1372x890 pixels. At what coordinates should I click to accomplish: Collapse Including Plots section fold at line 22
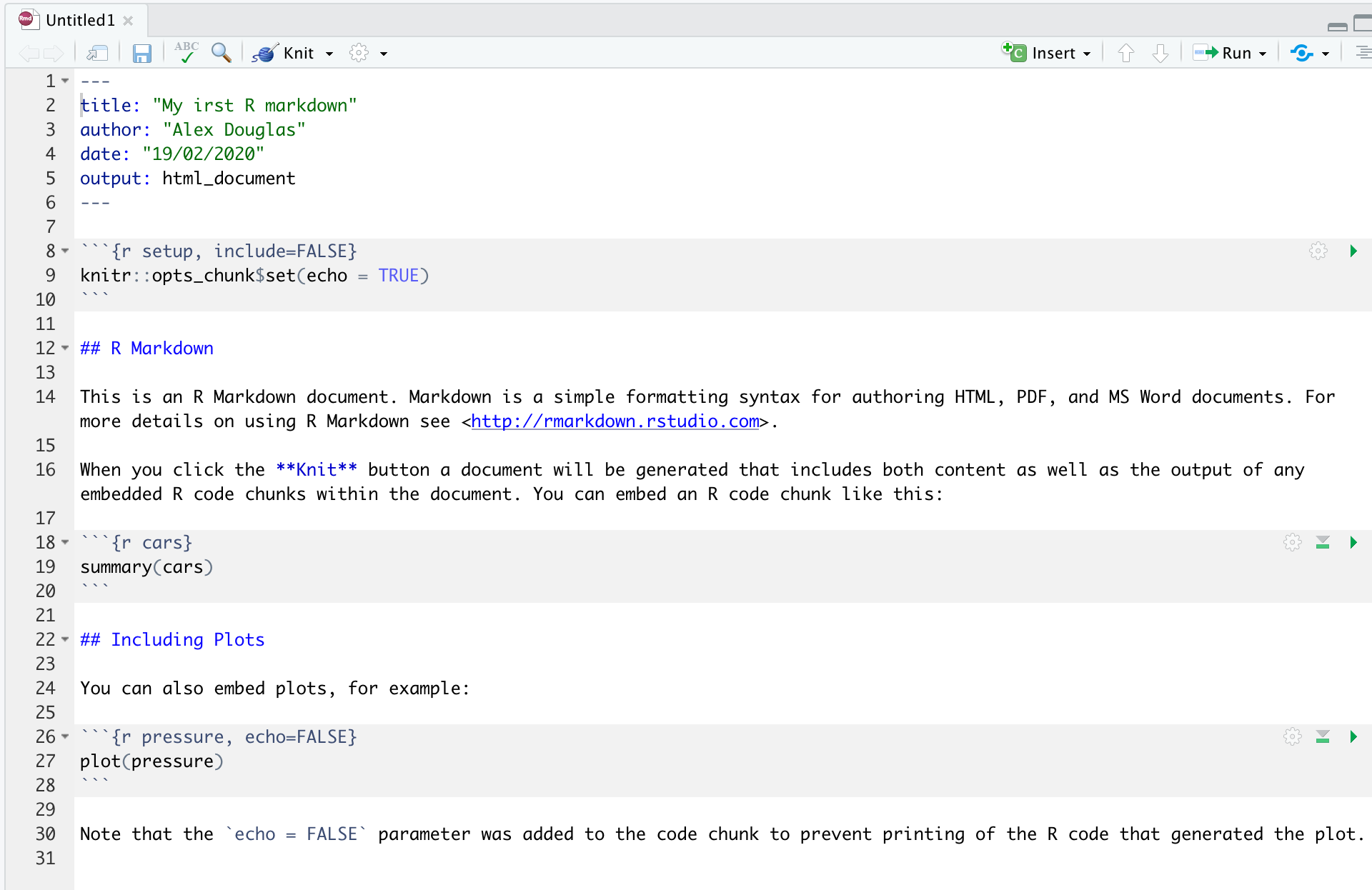pyautogui.click(x=65, y=639)
